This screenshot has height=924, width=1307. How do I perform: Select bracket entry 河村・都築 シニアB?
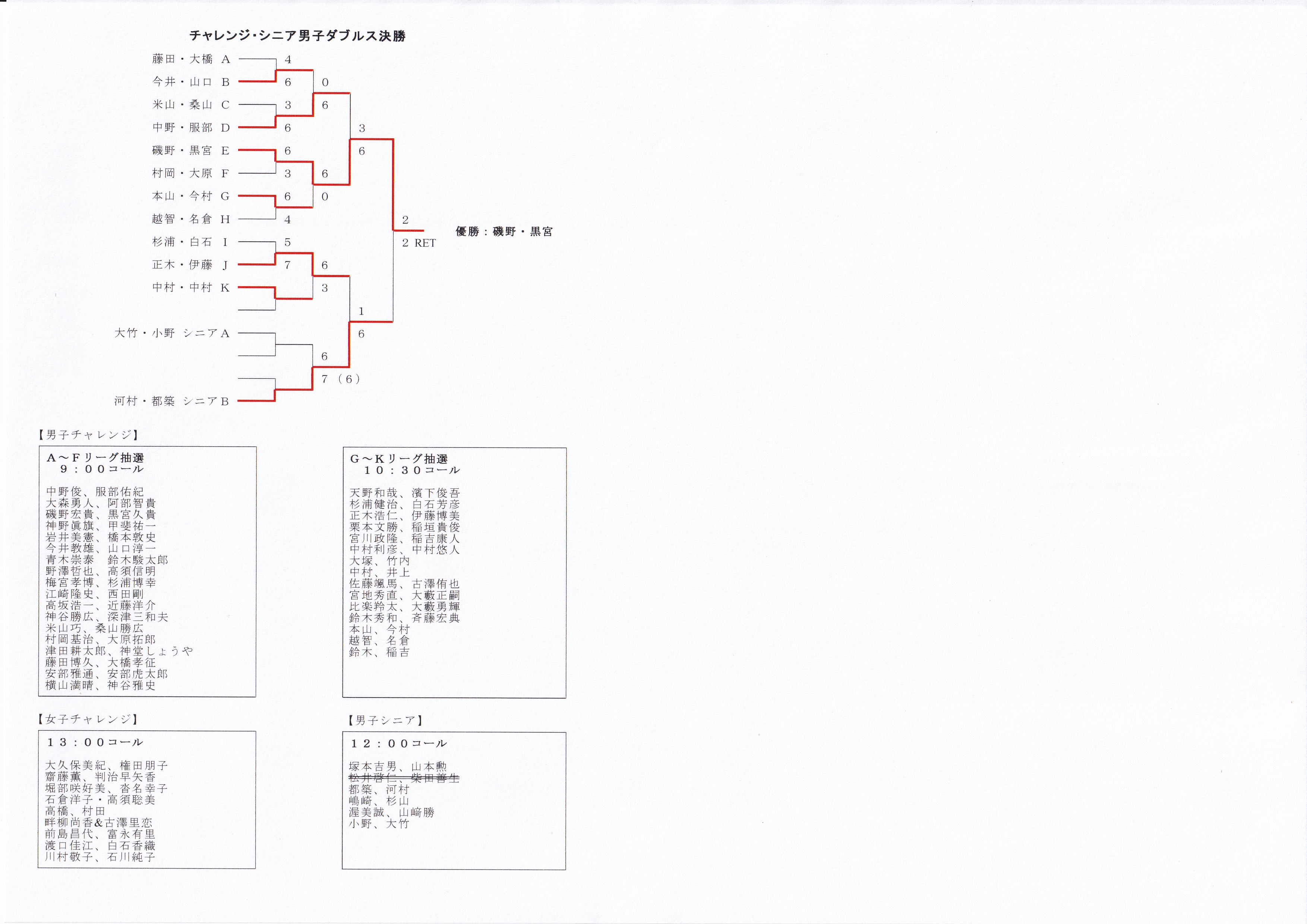(x=172, y=401)
